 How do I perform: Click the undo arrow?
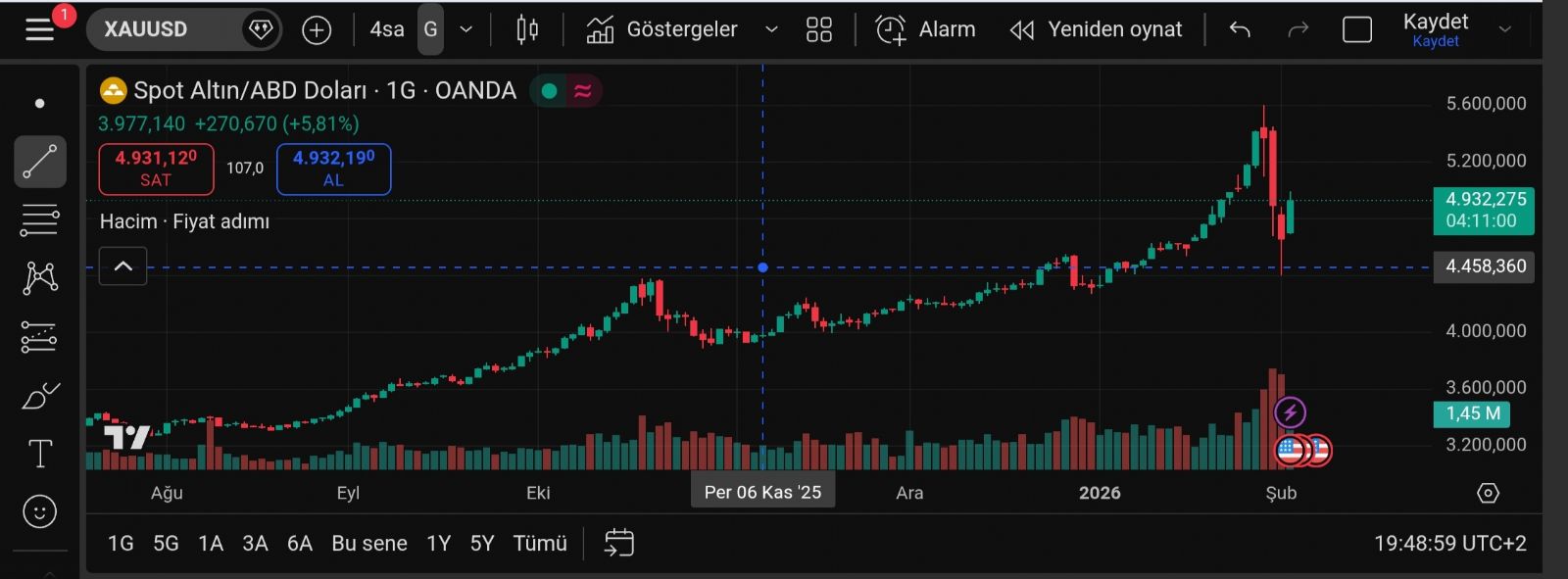pyautogui.click(x=1240, y=30)
